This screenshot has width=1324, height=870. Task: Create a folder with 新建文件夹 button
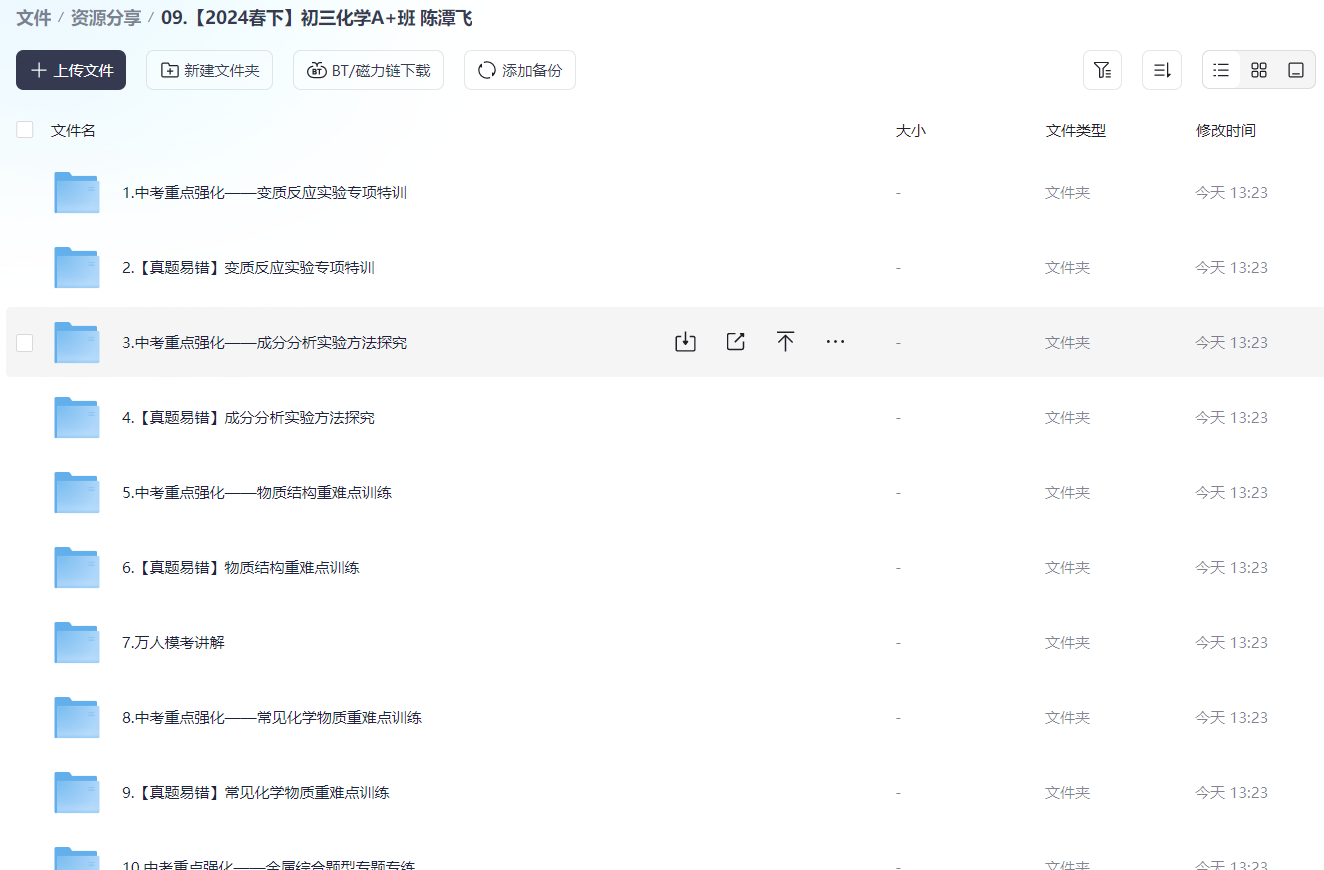pyautogui.click(x=209, y=70)
